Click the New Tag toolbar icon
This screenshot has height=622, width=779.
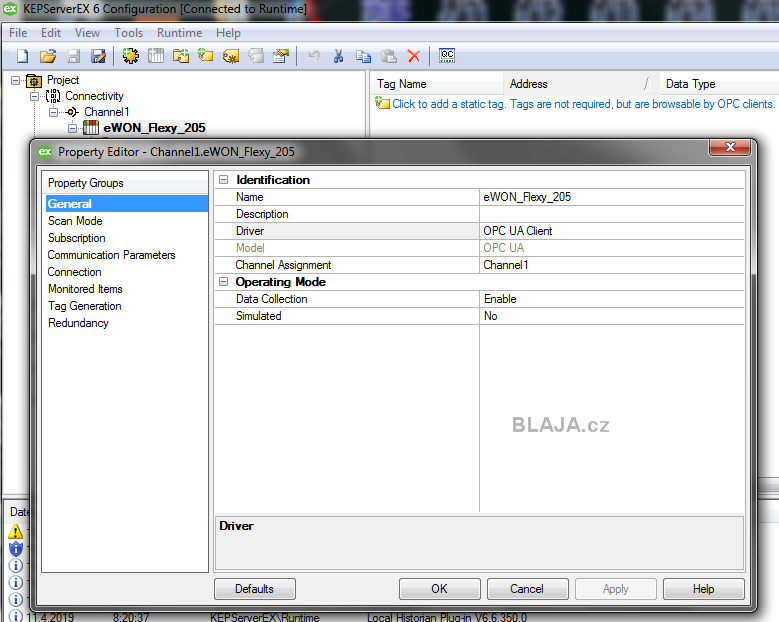[x=206, y=55]
